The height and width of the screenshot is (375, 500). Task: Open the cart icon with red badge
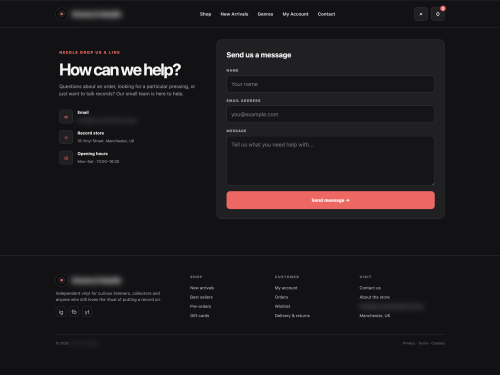pyautogui.click(x=438, y=14)
